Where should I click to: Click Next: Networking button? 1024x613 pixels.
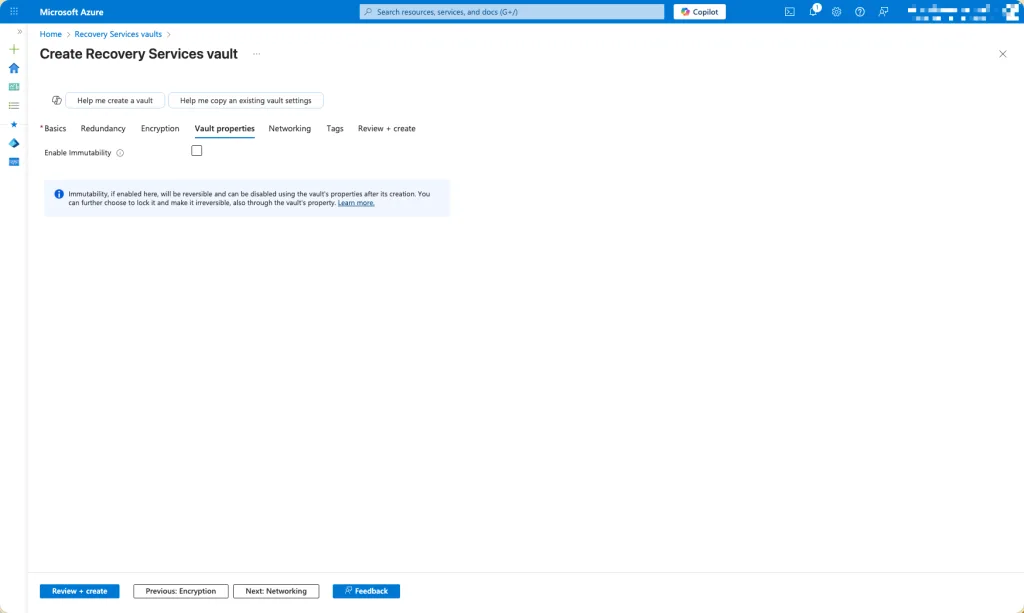click(x=276, y=591)
